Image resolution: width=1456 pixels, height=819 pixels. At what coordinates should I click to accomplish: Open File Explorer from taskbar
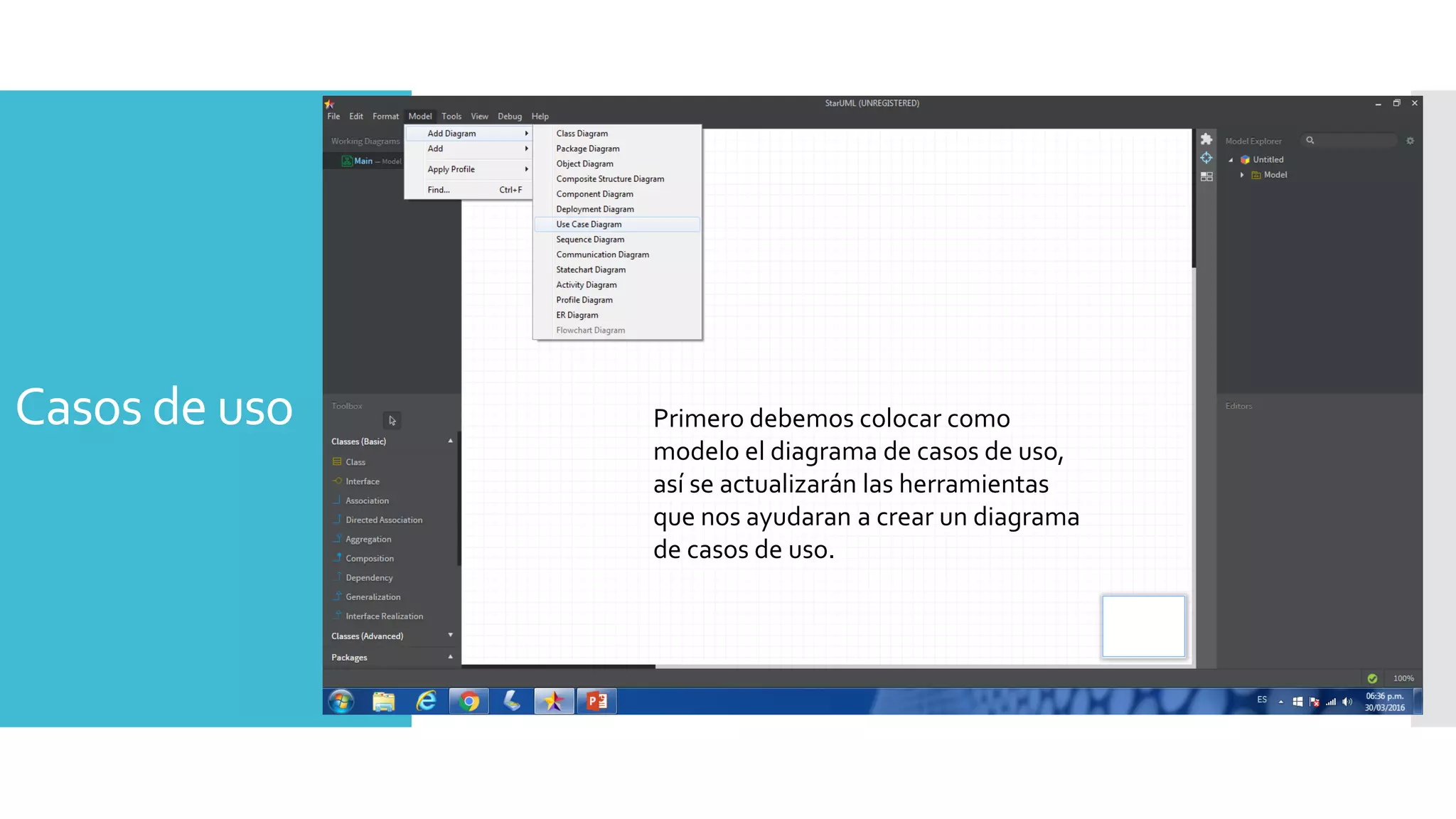(x=383, y=702)
